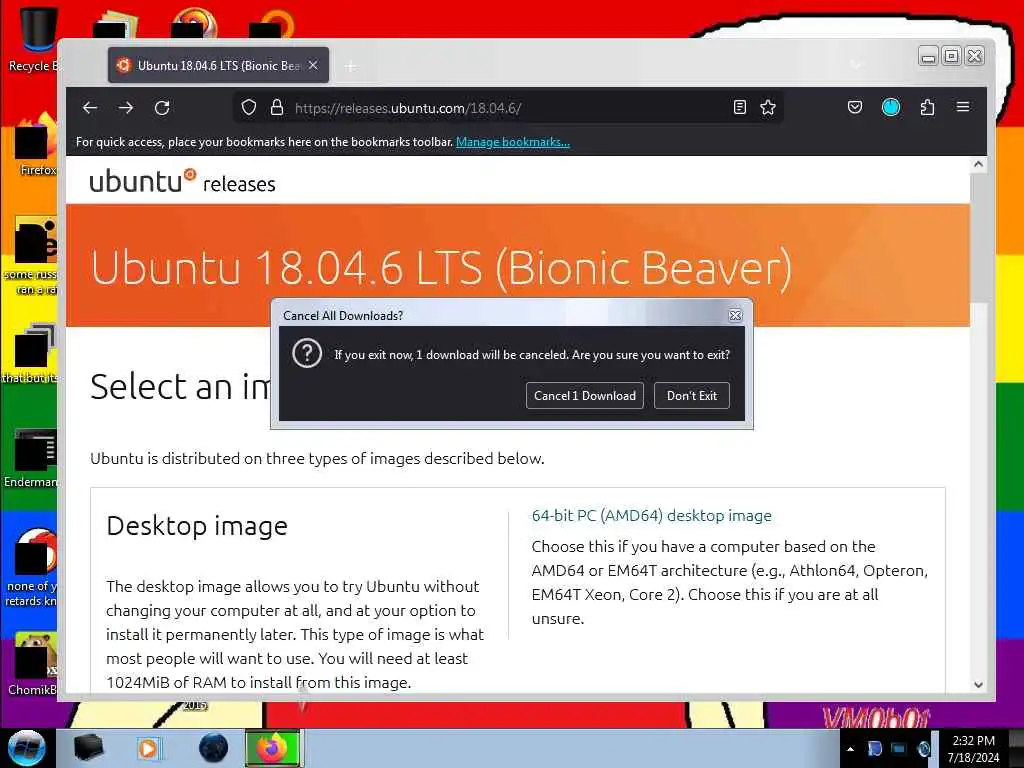Click the Ubuntu 18.04.6 LTS (Bionic Beaver) banner title
This screenshot has height=768, width=1024.
click(441, 267)
